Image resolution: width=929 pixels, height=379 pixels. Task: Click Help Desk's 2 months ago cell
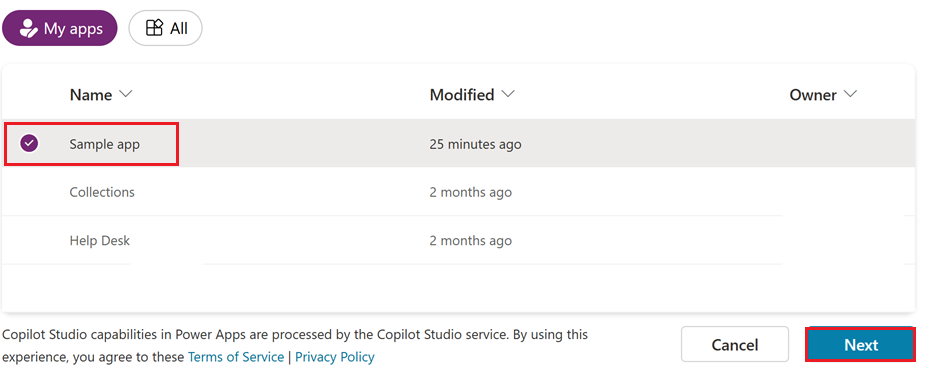click(x=470, y=241)
